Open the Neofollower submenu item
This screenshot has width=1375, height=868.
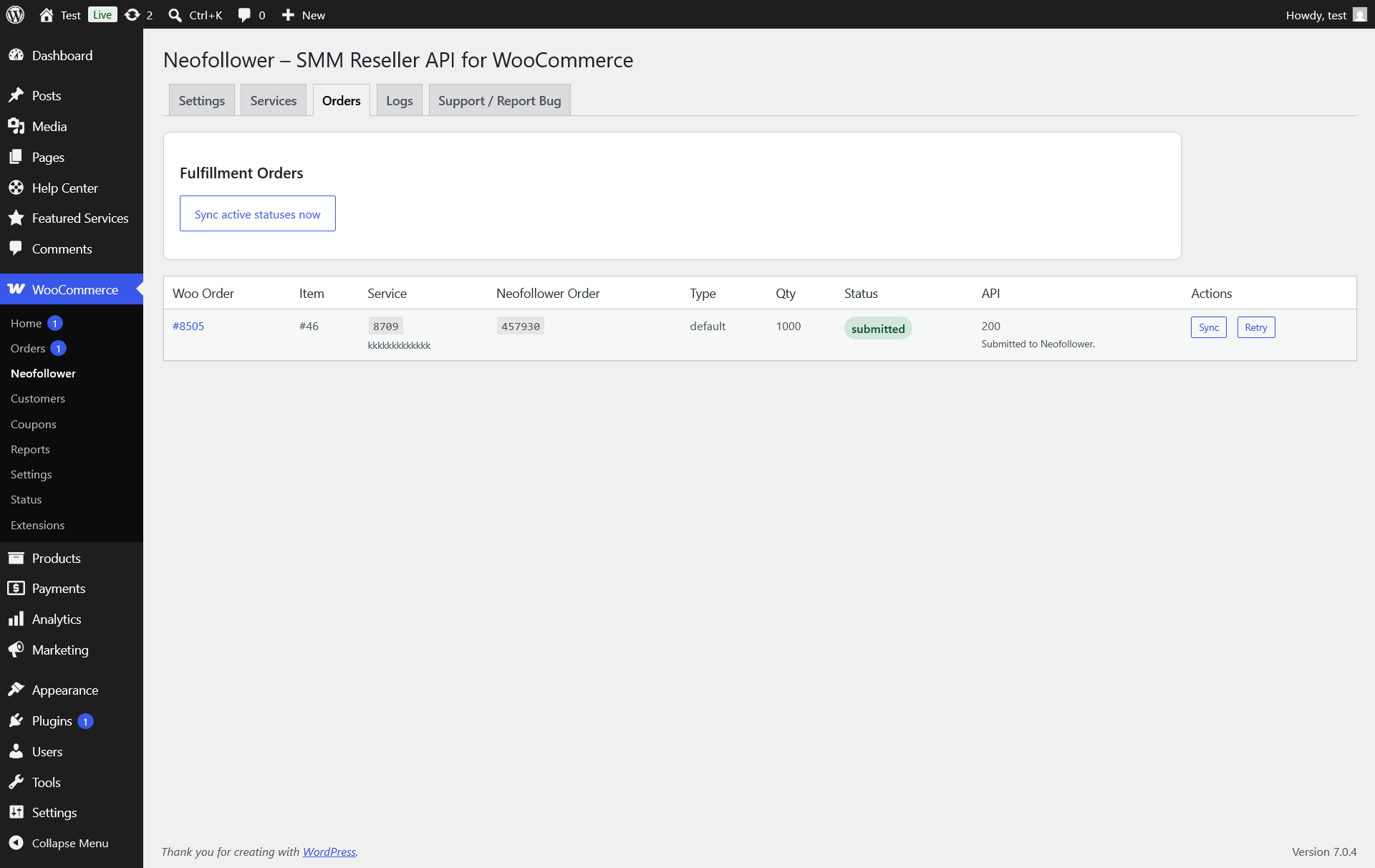click(x=43, y=373)
